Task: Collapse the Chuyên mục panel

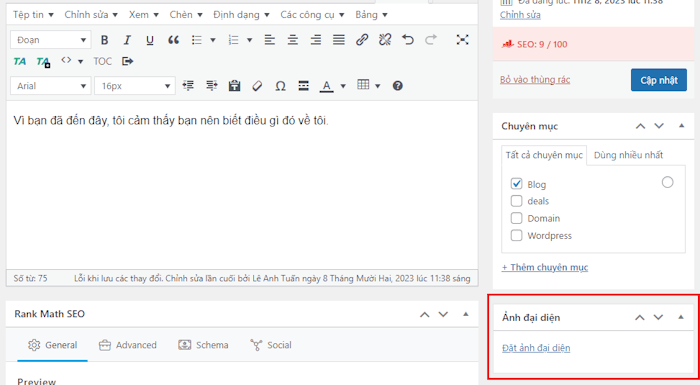Action: click(x=681, y=126)
